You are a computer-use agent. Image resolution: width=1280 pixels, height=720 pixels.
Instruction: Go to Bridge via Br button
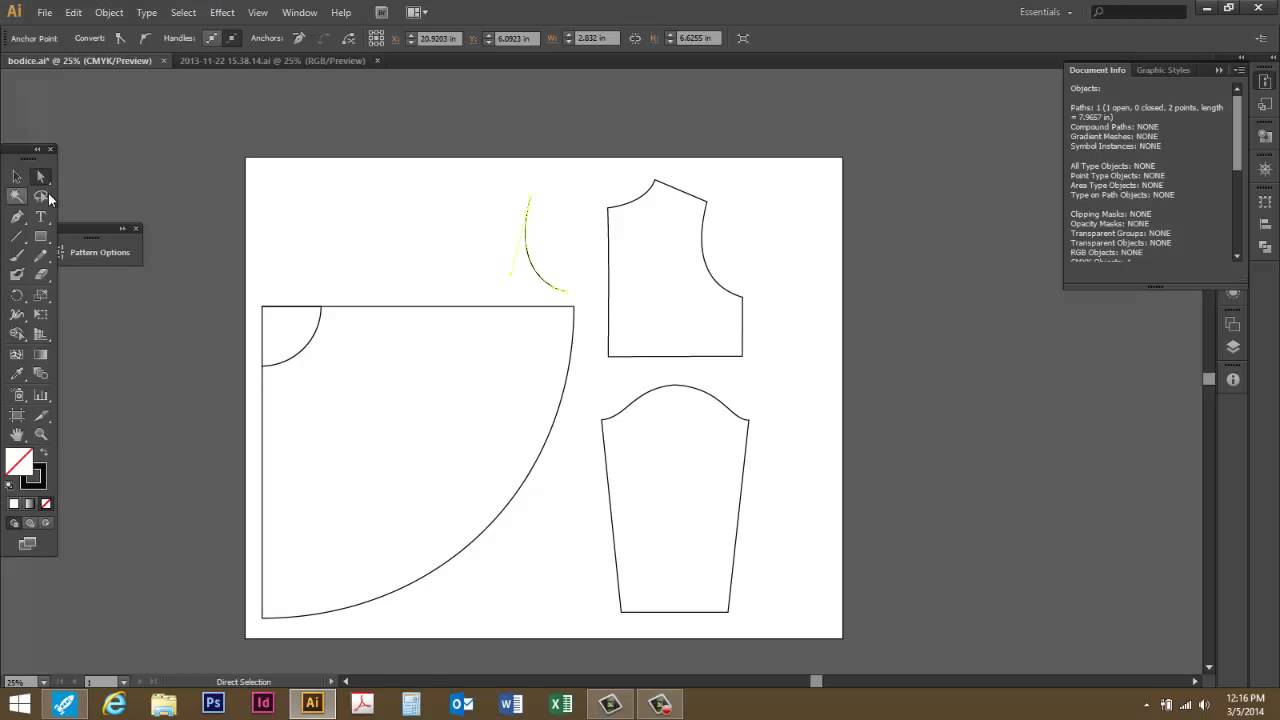(382, 12)
